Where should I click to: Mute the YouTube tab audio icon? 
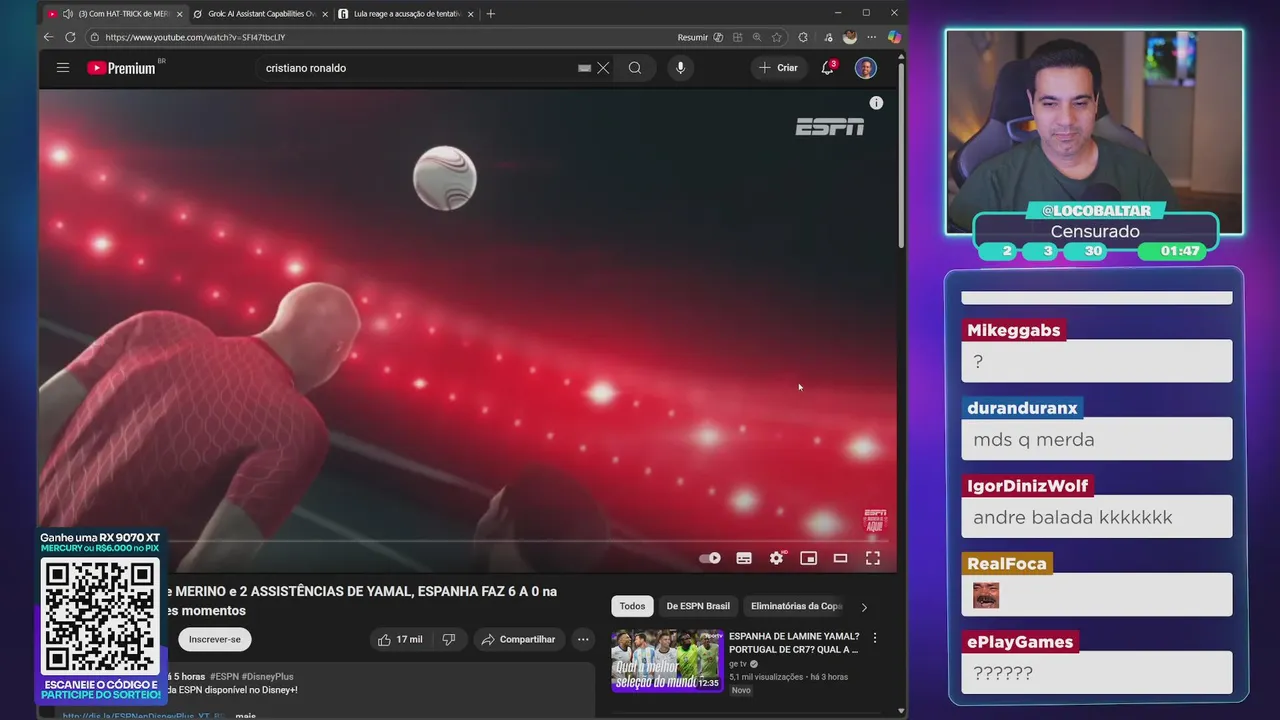pos(67,14)
